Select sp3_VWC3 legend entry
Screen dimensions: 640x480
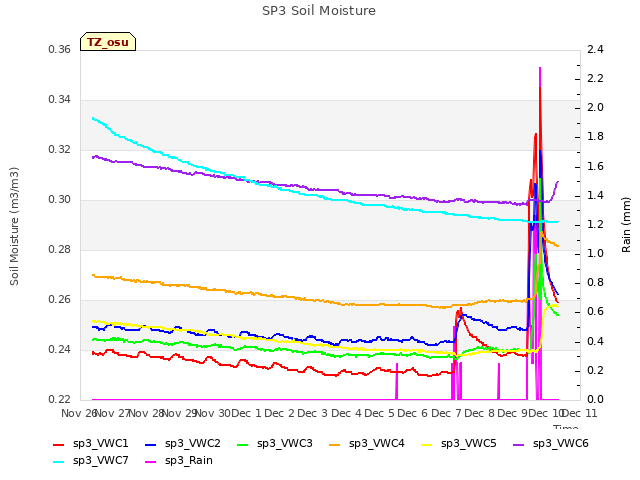275,444
